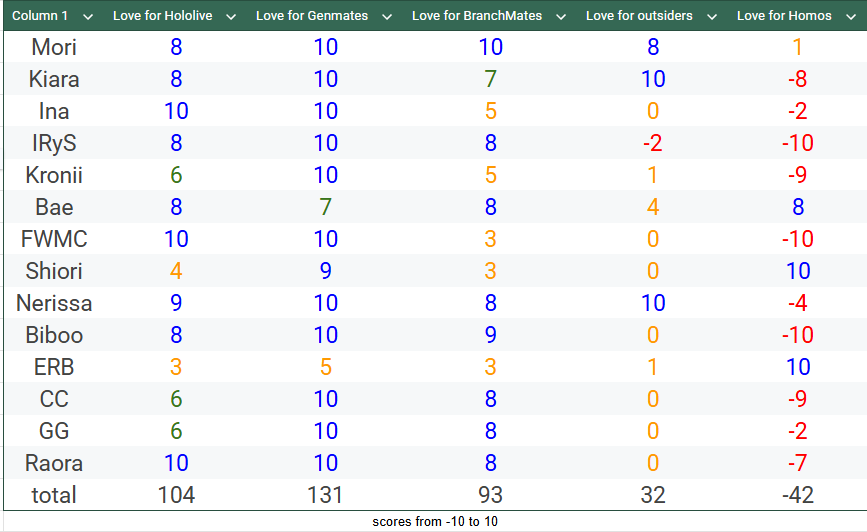Image resolution: width=867 pixels, height=532 pixels.
Task: Select the outsiders total 32 cell
Action: tap(652, 495)
